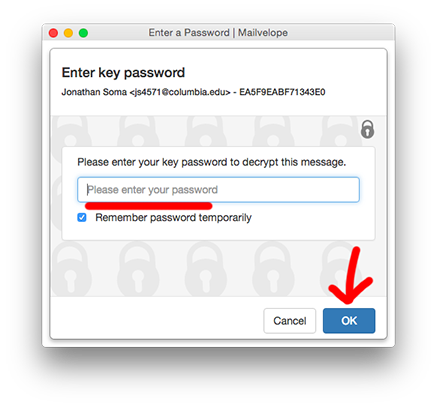Maximize window with the green button
This screenshot has height=407, width=437.
point(83,33)
